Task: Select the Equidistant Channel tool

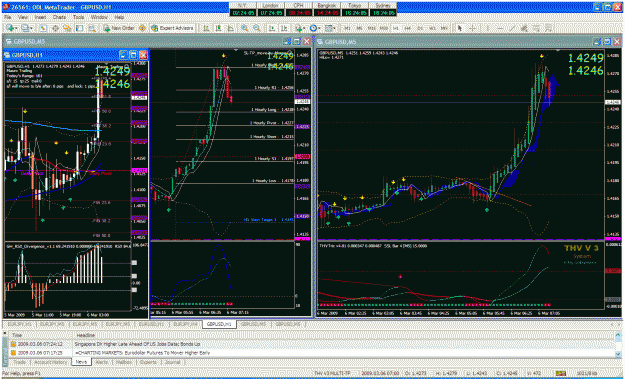Action: [x=524, y=28]
